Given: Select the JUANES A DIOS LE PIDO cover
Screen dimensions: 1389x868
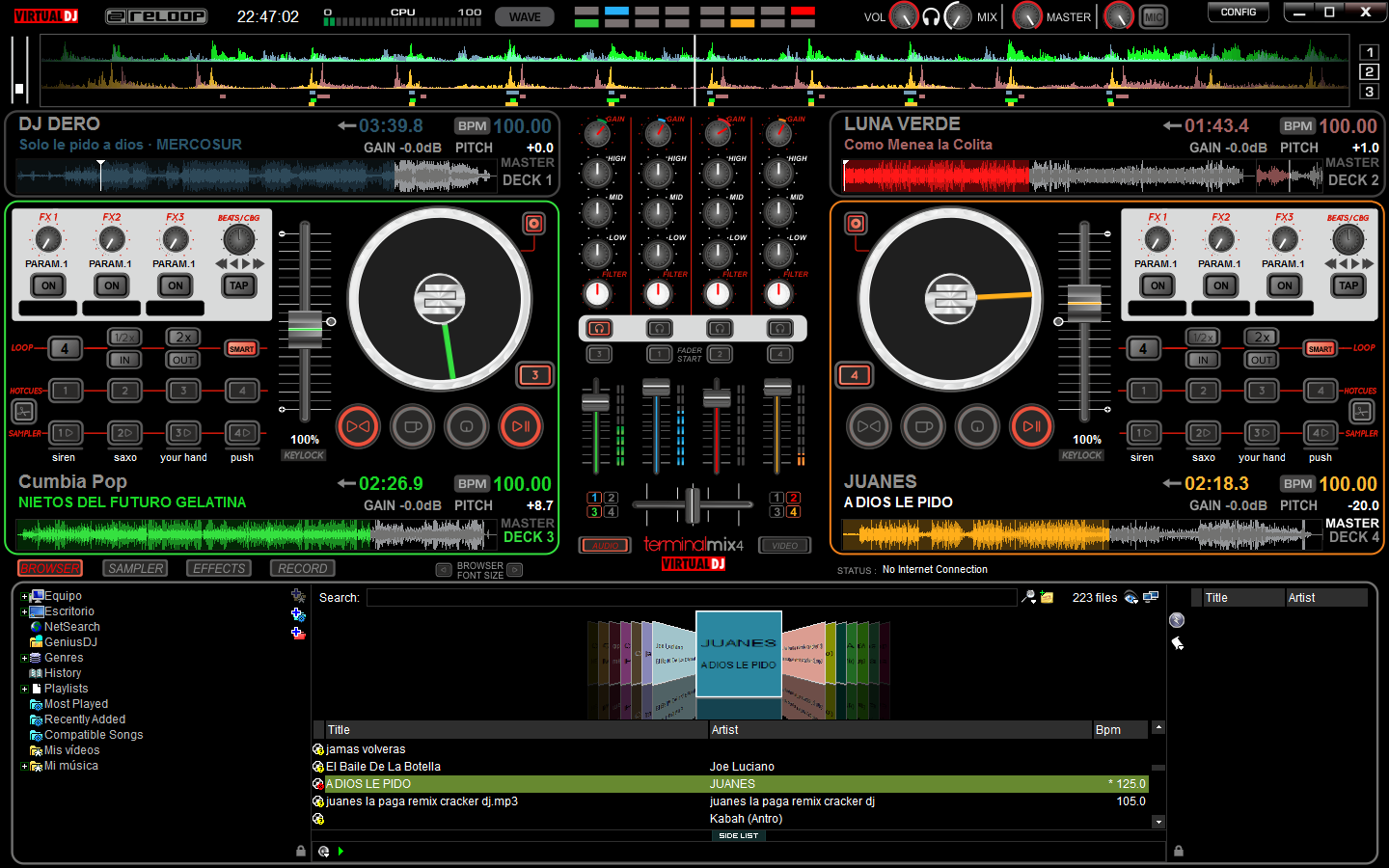Looking at the screenshot, I should [x=739, y=654].
